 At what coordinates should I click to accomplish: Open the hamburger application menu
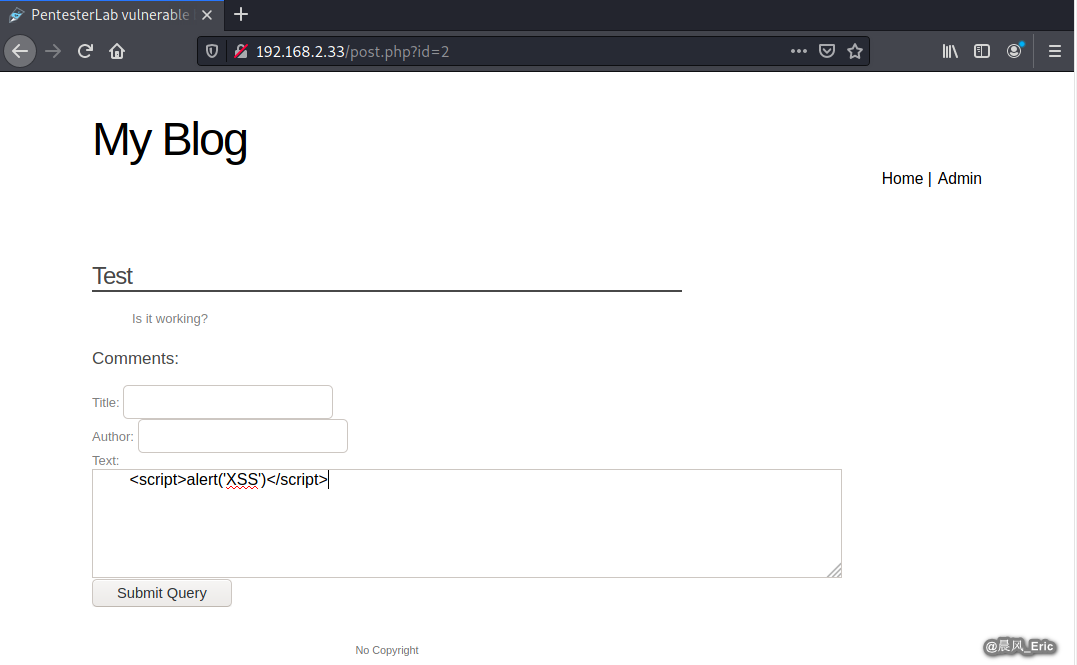pos(1055,52)
